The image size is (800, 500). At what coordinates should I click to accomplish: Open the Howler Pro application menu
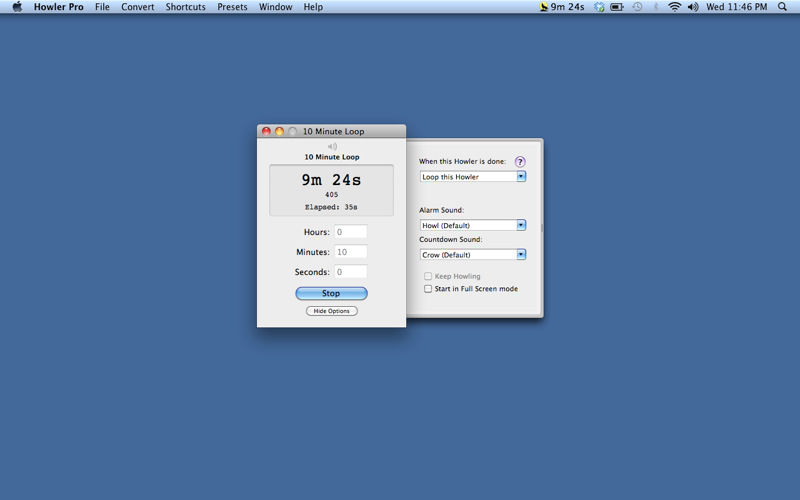pyautogui.click(x=59, y=7)
